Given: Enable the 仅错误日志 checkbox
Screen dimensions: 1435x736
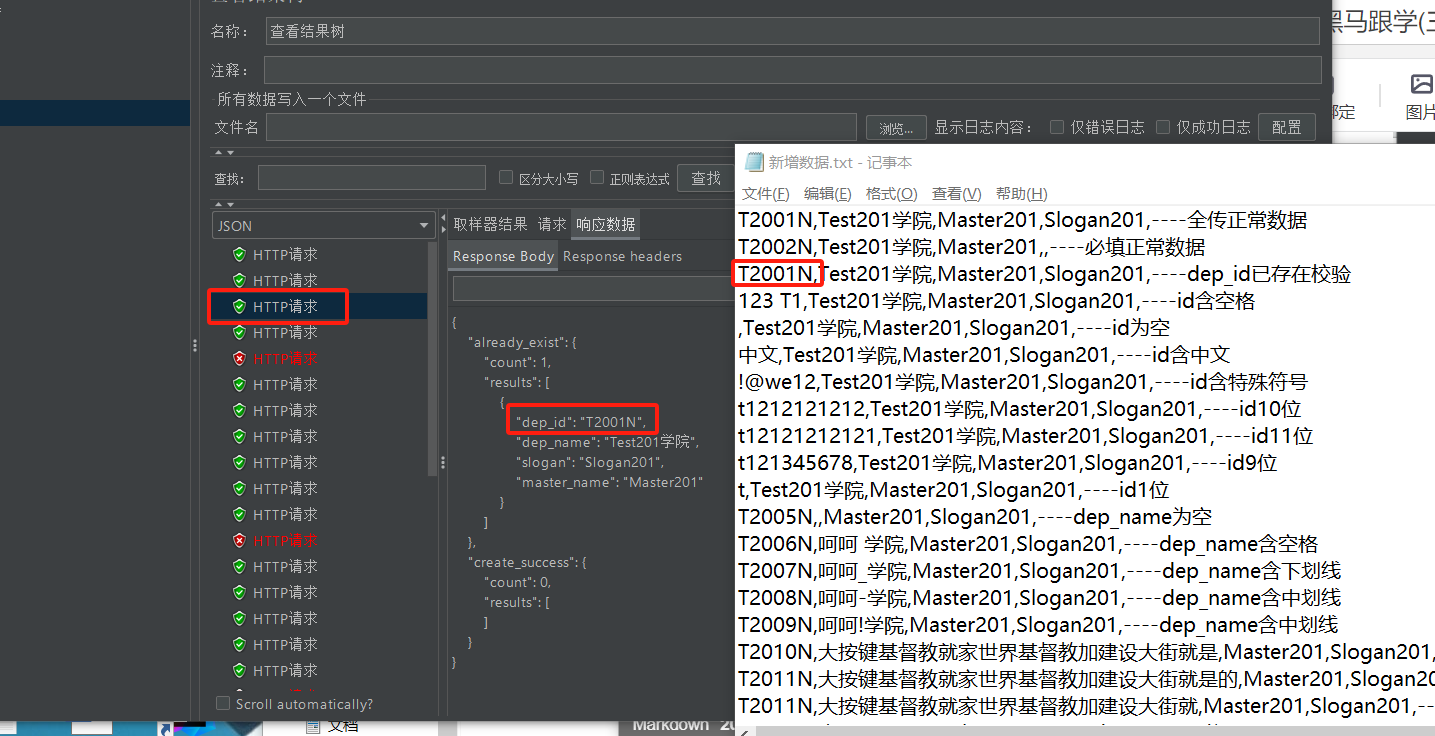Looking at the screenshot, I should pyautogui.click(x=1057, y=127).
